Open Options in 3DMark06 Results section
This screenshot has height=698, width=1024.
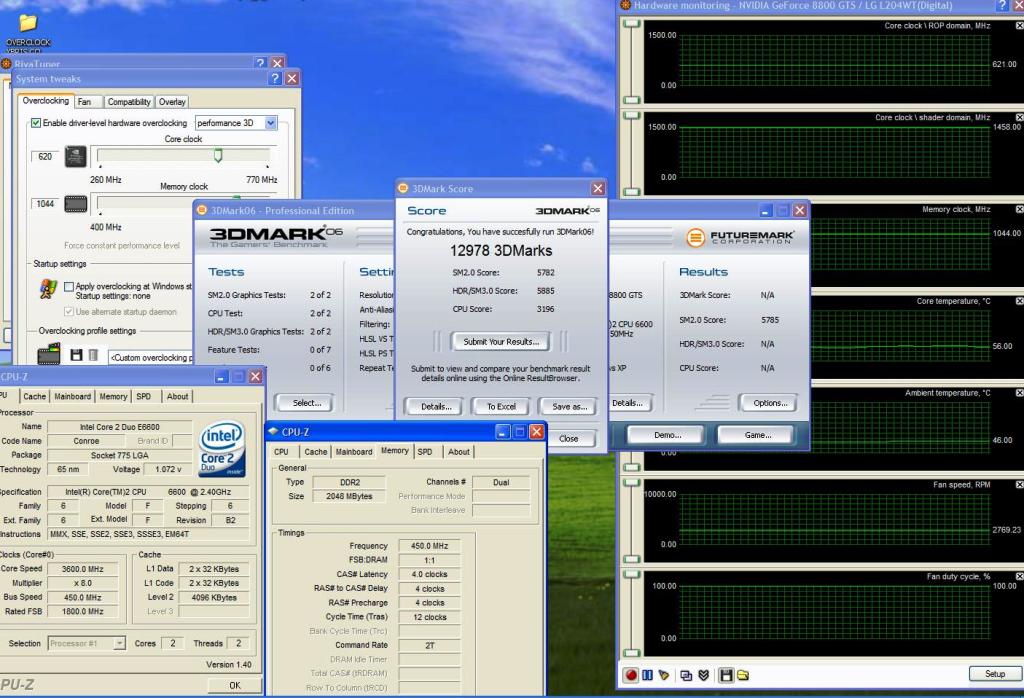(769, 403)
